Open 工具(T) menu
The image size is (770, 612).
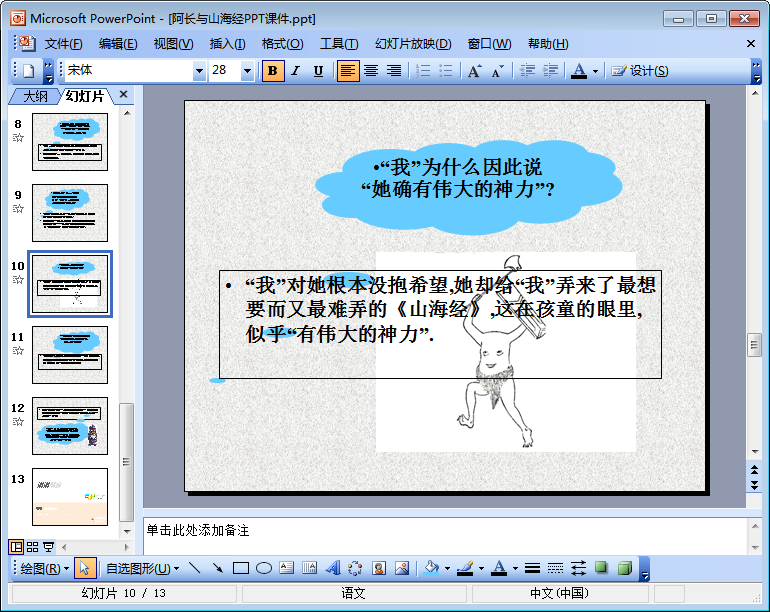coord(339,44)
